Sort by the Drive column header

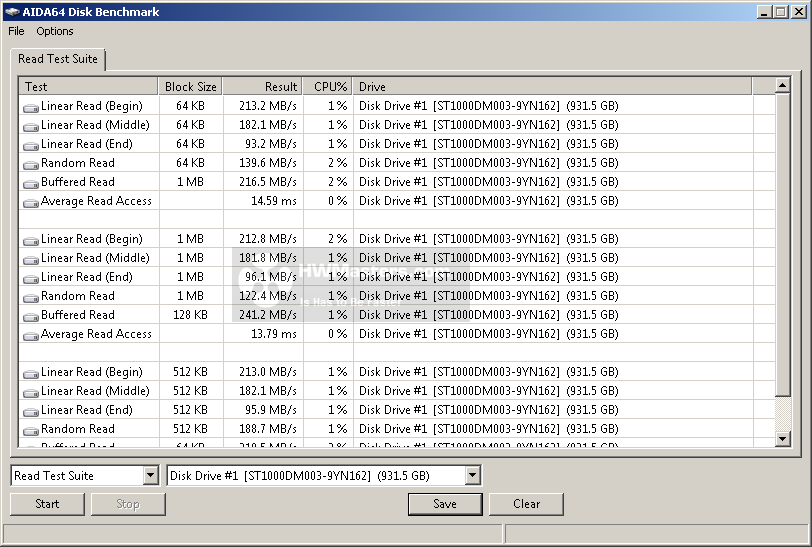tap(552, 87)
